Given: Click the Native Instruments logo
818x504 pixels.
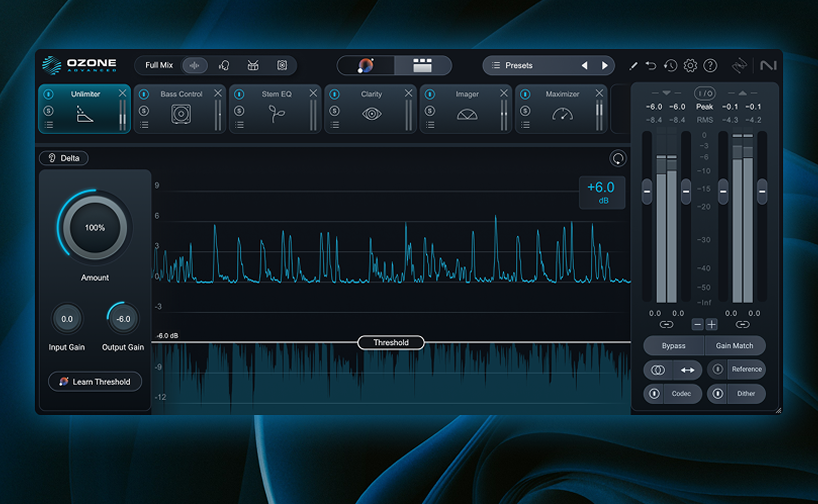Looking at the screenshot, I should pos(768,65).
